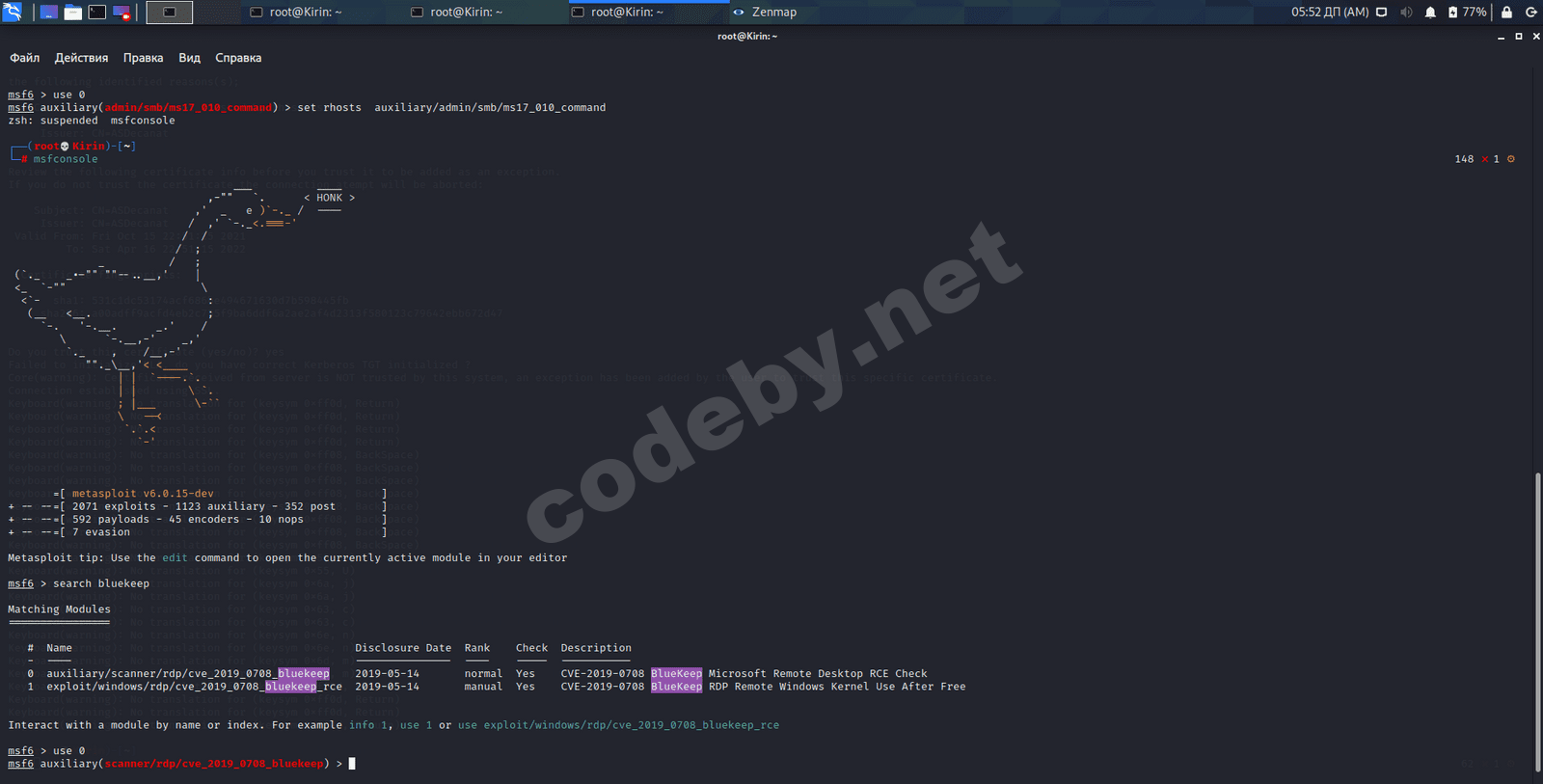
Task: Click the blue show-desktop icon in the panel
Action: (x=48, y=13)
